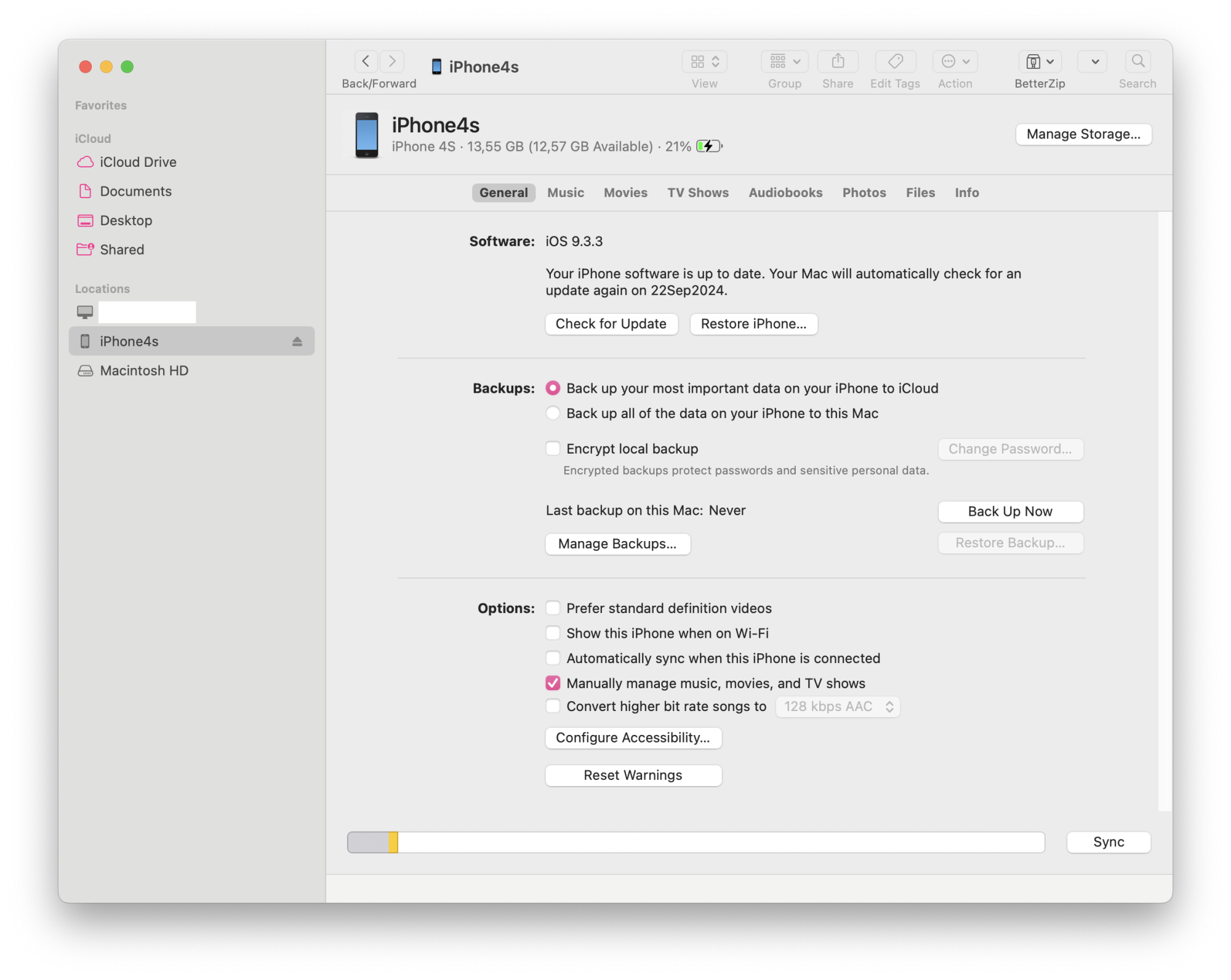Uncheck Manually manage music, movies, TV shows
The height and width of the screenshot is (980, 1231).
click(553, 683)
